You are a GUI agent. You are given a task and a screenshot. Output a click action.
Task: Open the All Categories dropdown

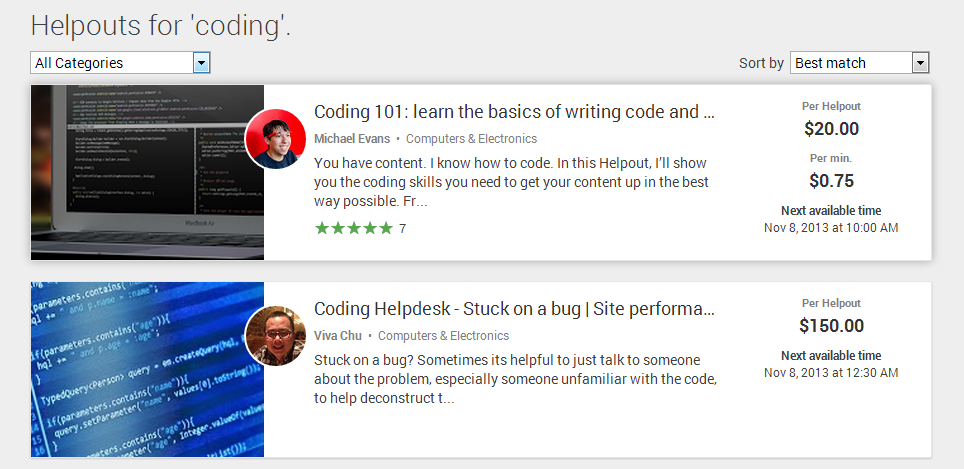point(110,63)
